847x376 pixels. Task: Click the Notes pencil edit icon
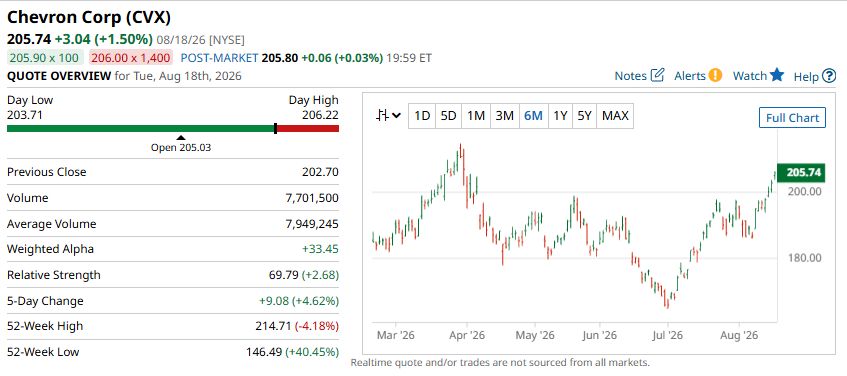[x=657, y=75]
